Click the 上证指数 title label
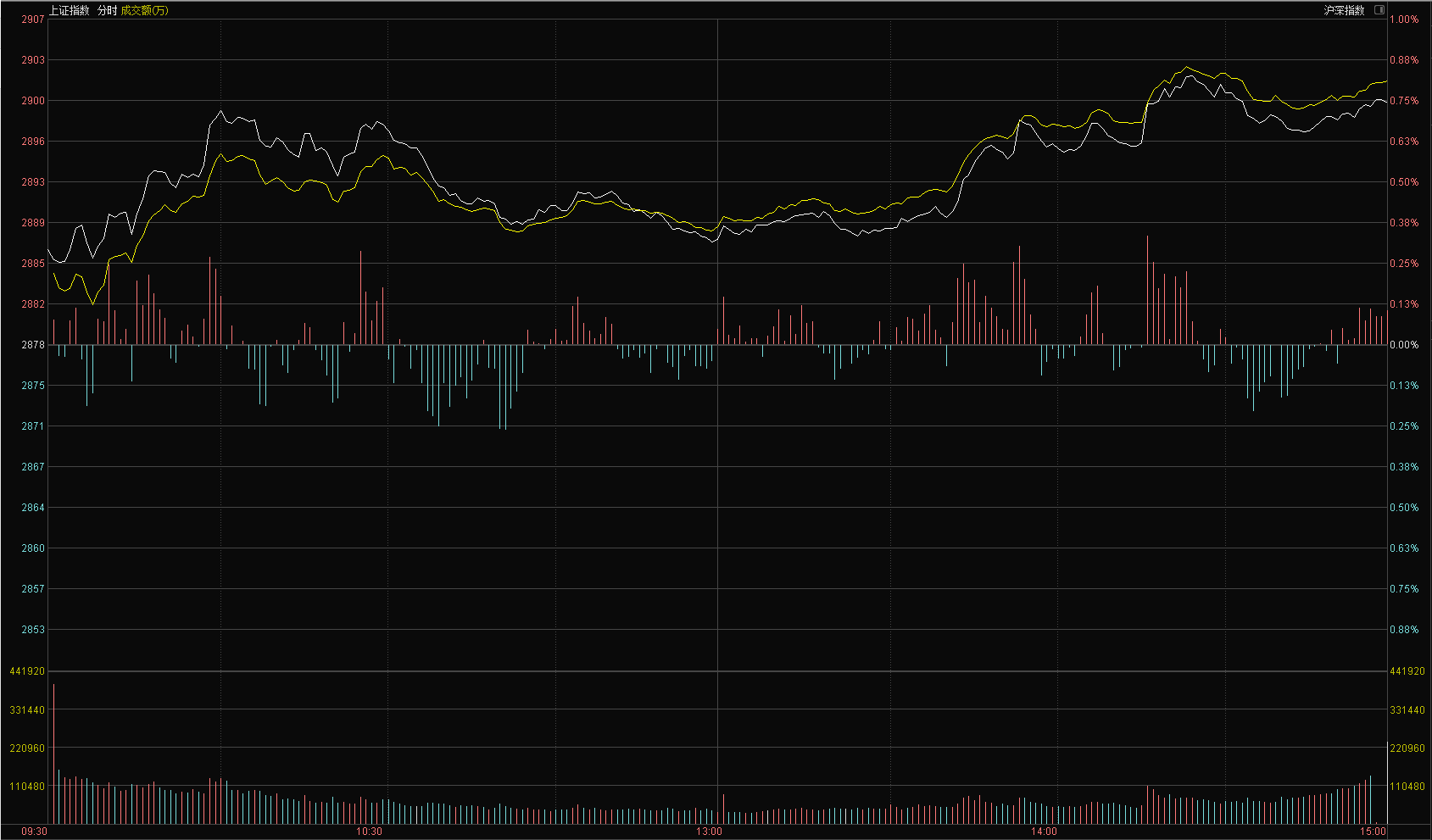This screenshot has height=840, width=1432. coord(69,10)
